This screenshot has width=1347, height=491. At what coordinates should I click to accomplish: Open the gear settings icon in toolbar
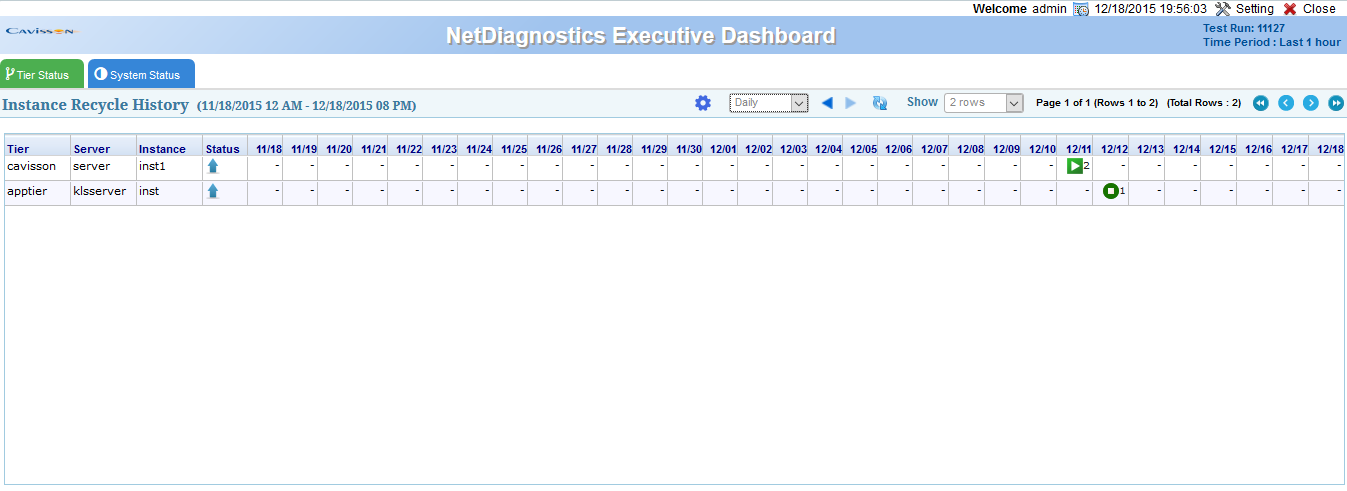click(703, 103)
